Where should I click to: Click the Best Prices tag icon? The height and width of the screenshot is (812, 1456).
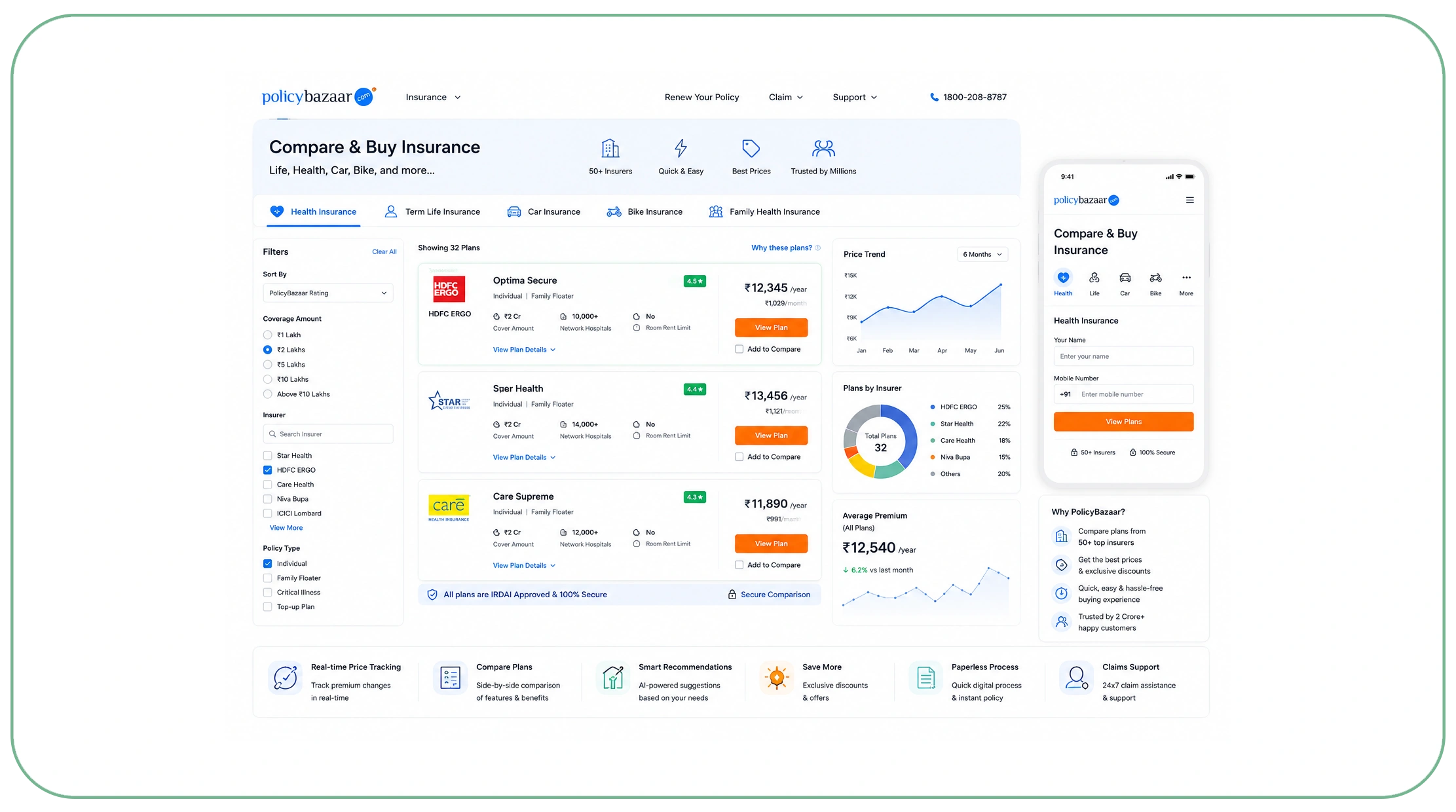pyautogui.click(x=751, y=148)
